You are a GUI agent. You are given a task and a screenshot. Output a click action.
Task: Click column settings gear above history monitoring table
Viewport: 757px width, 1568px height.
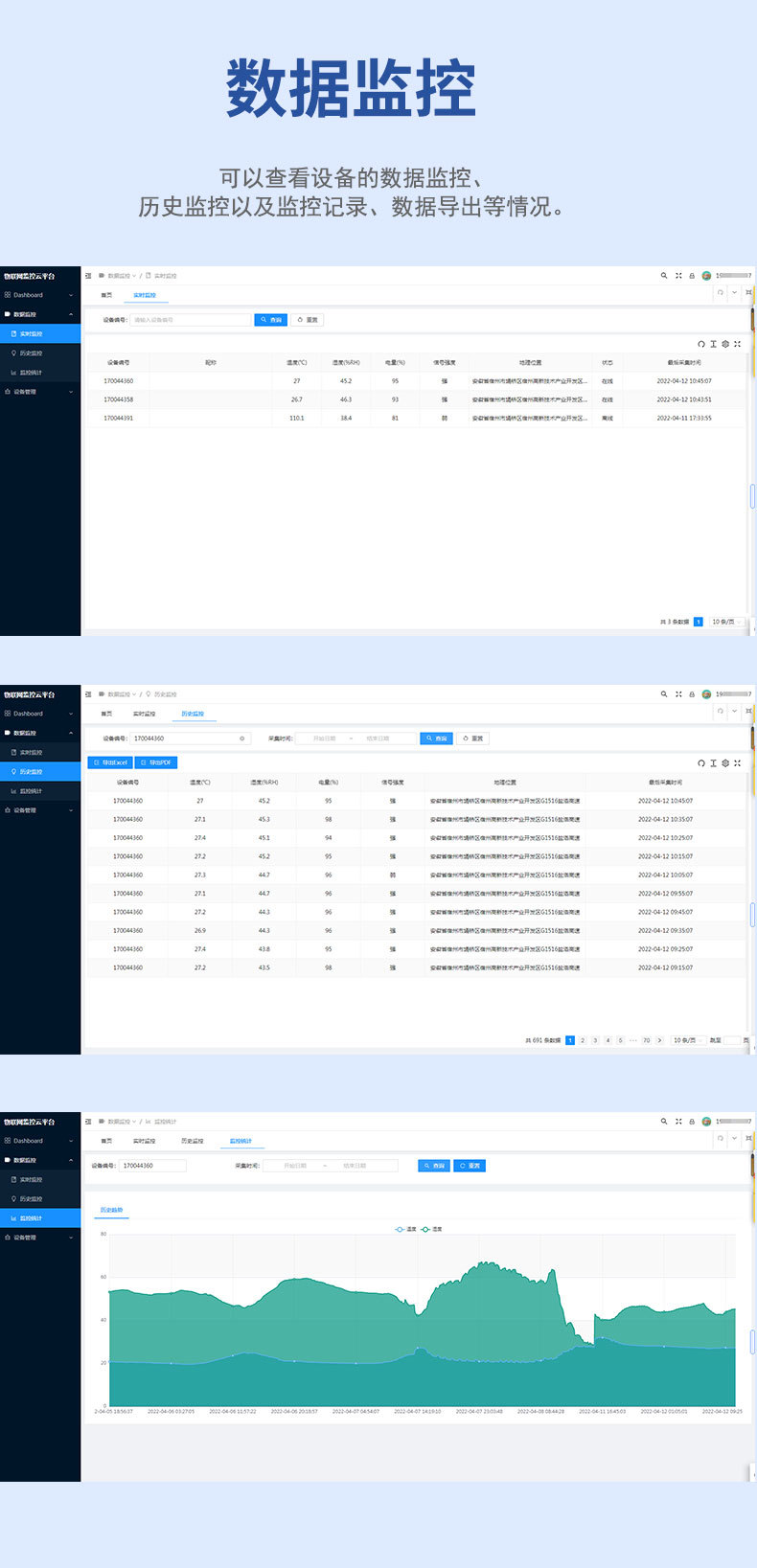(x=725, y=763)
